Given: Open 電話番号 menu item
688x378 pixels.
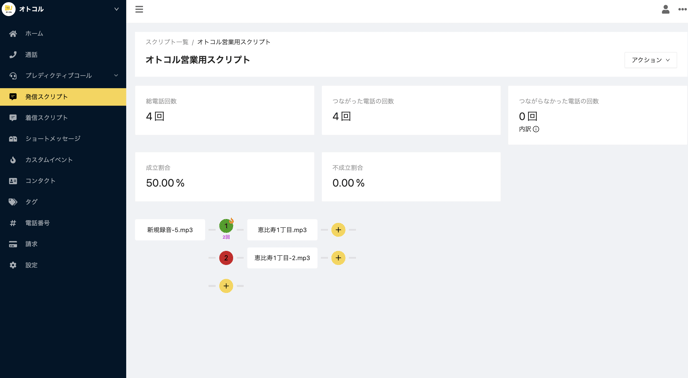Looking at the screenshot, I should (x=63, y=223).
